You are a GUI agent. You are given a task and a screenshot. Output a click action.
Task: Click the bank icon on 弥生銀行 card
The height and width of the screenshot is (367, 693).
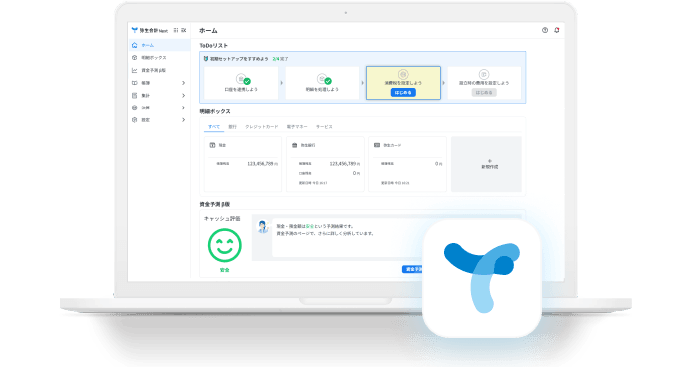point(295,145)
